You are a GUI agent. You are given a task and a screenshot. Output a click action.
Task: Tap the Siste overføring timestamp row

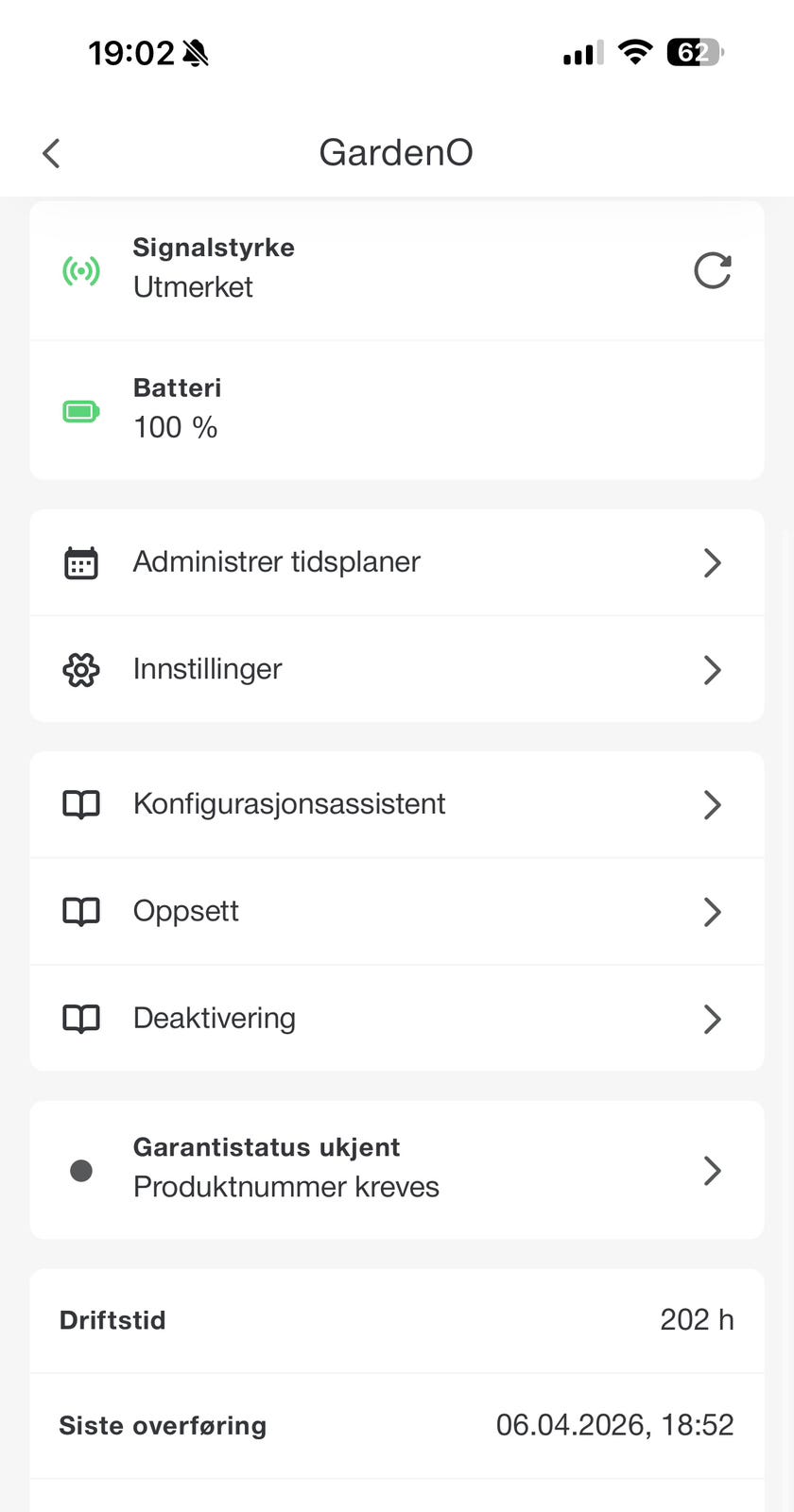click(397, 1425)
